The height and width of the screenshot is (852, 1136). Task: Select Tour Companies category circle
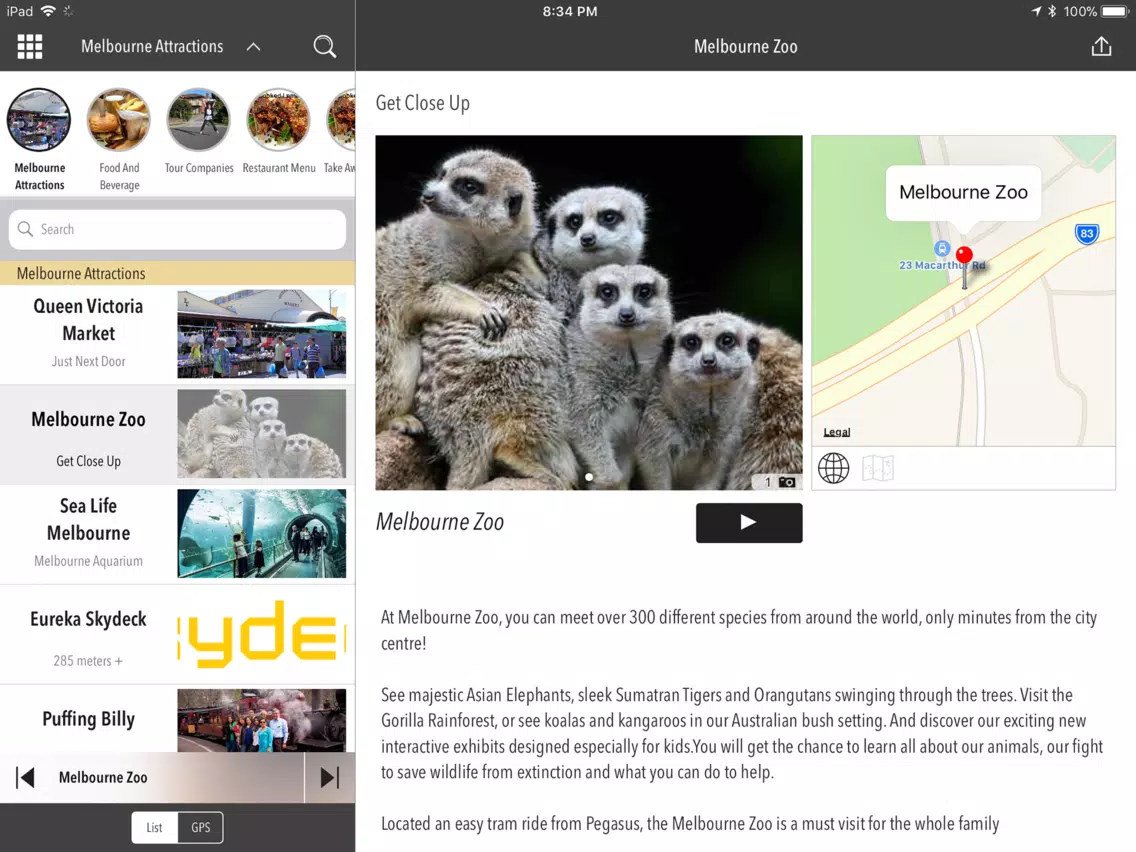[x=199, y=120]
